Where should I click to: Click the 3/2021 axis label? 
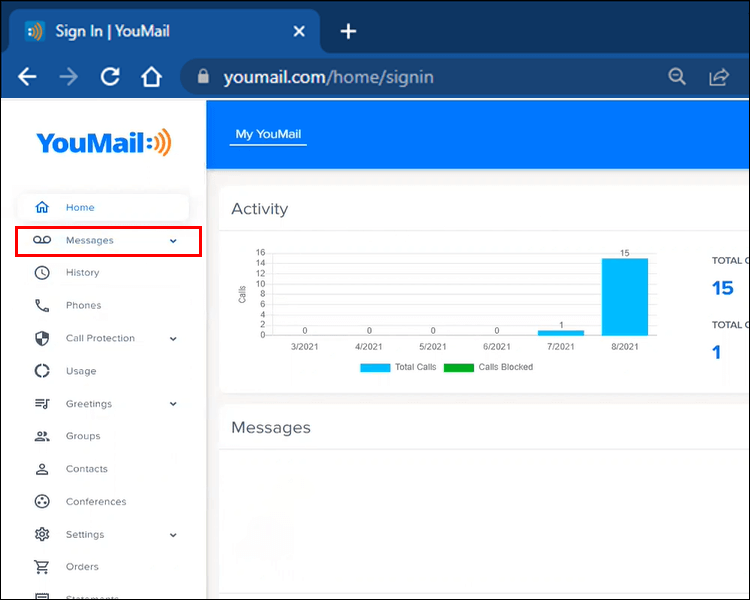coord(304,346)
